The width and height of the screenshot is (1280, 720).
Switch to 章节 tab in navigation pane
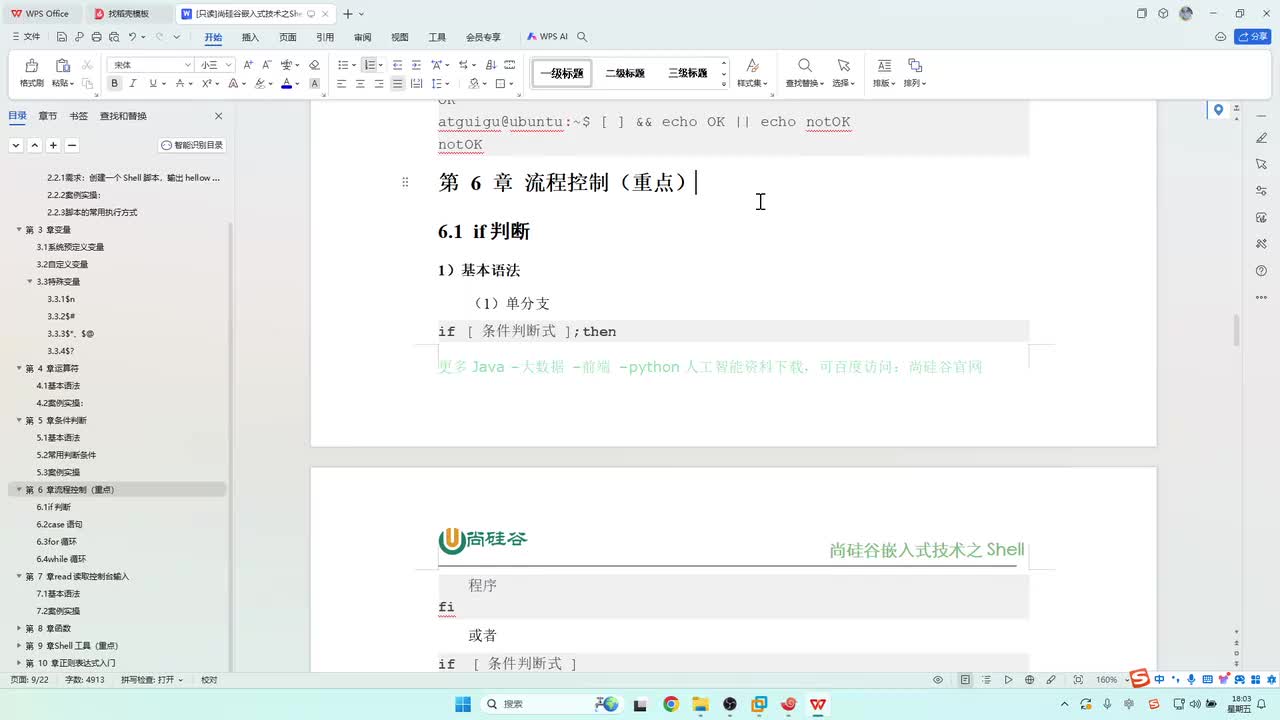[48, 116]
